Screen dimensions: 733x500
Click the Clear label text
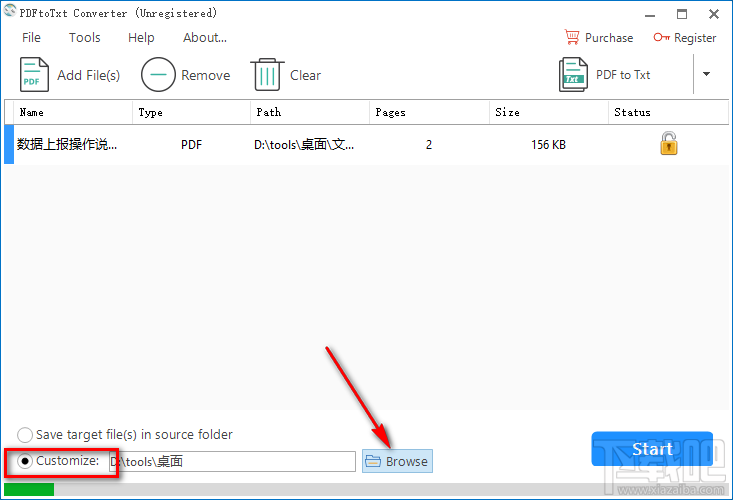305,75
